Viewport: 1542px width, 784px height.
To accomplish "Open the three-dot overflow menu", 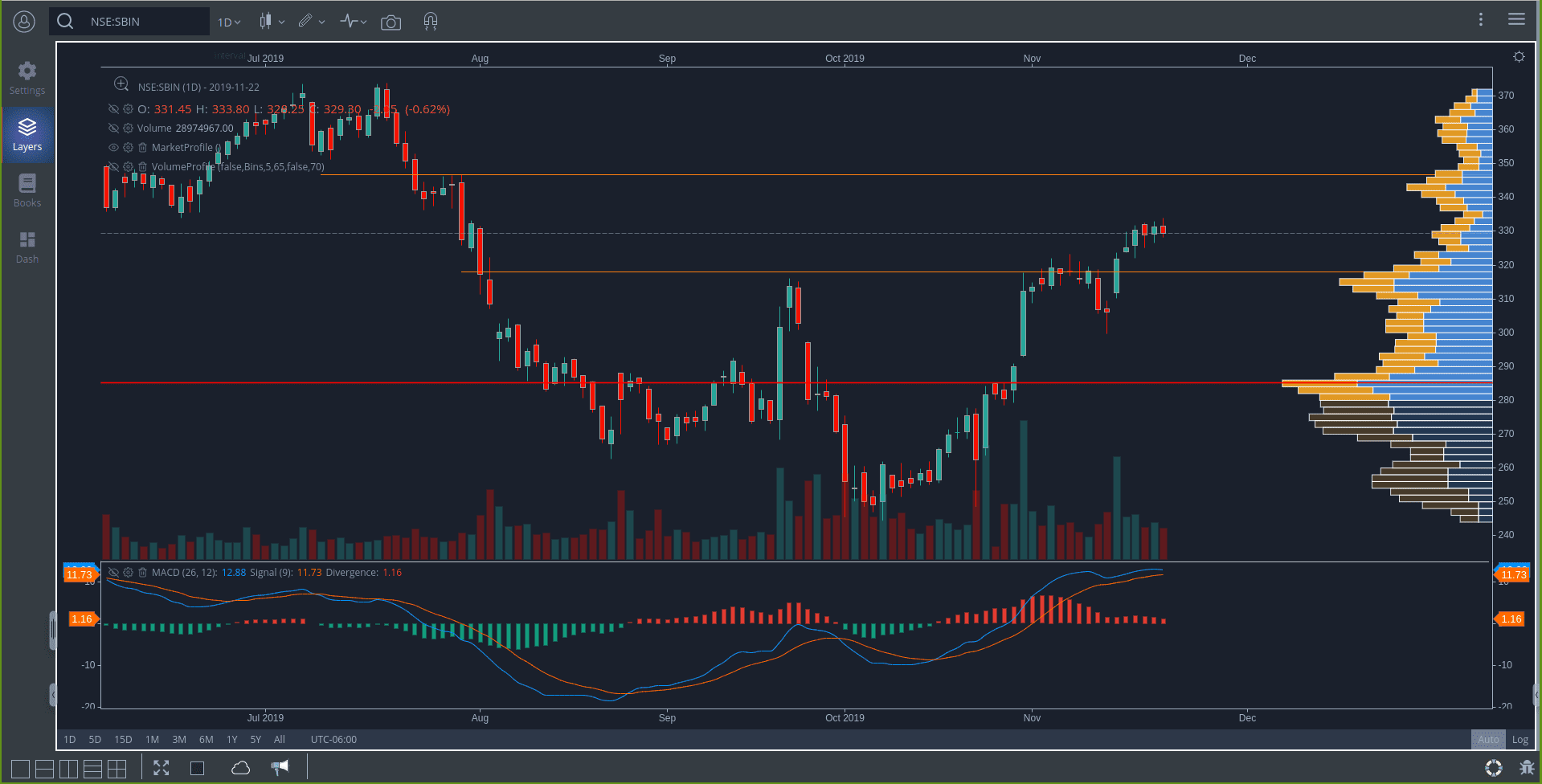I will (1481, 19).
